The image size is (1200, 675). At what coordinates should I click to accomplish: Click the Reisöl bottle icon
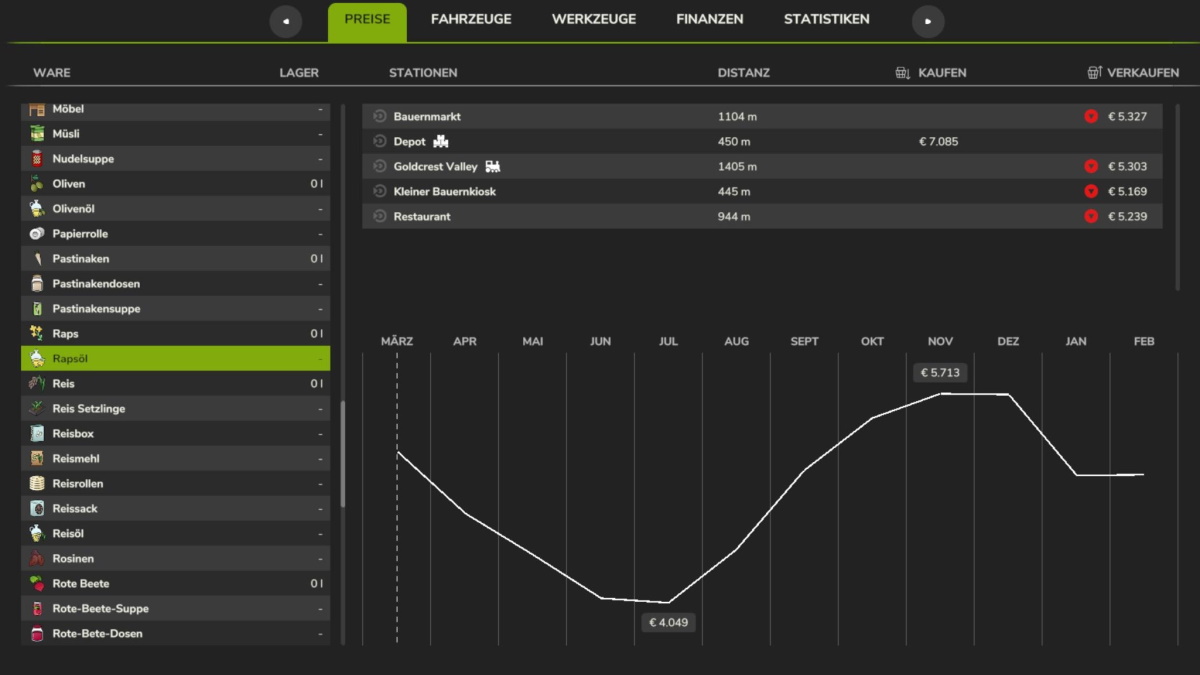37,534
